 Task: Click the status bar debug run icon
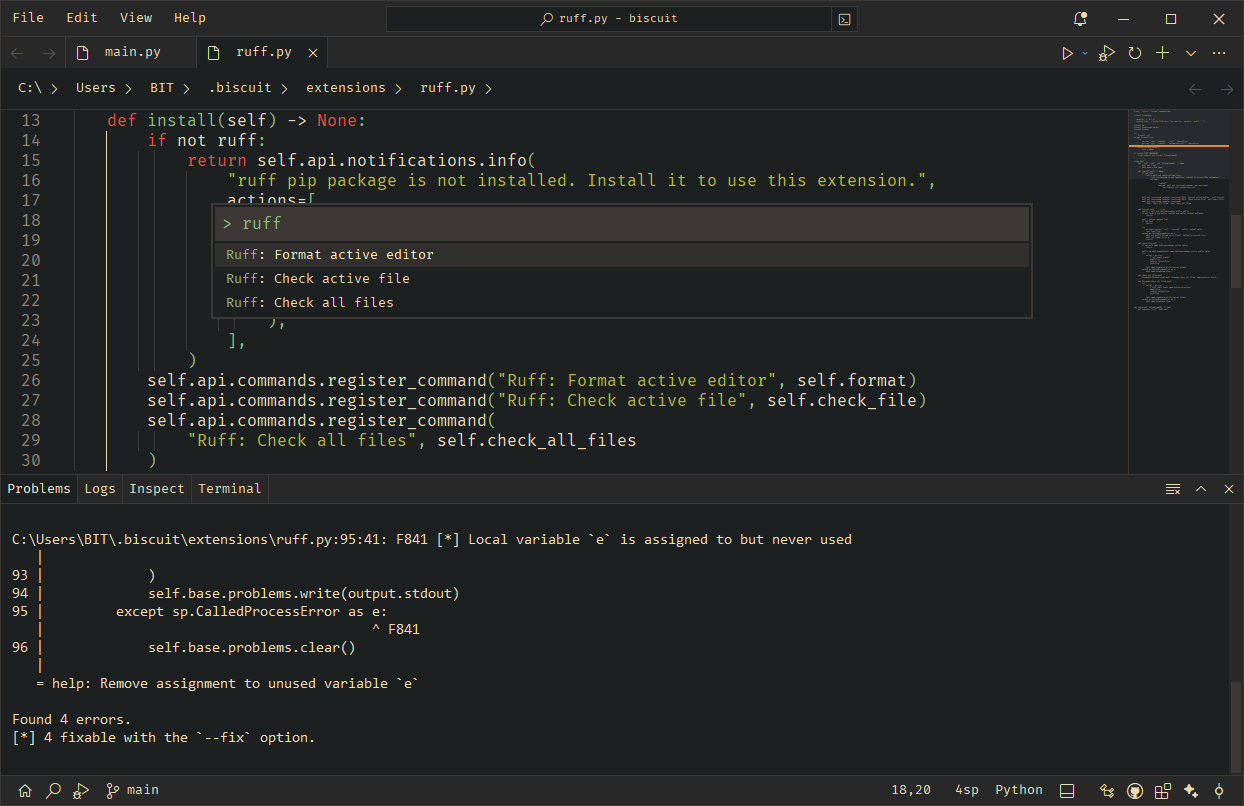pos(82,790)
